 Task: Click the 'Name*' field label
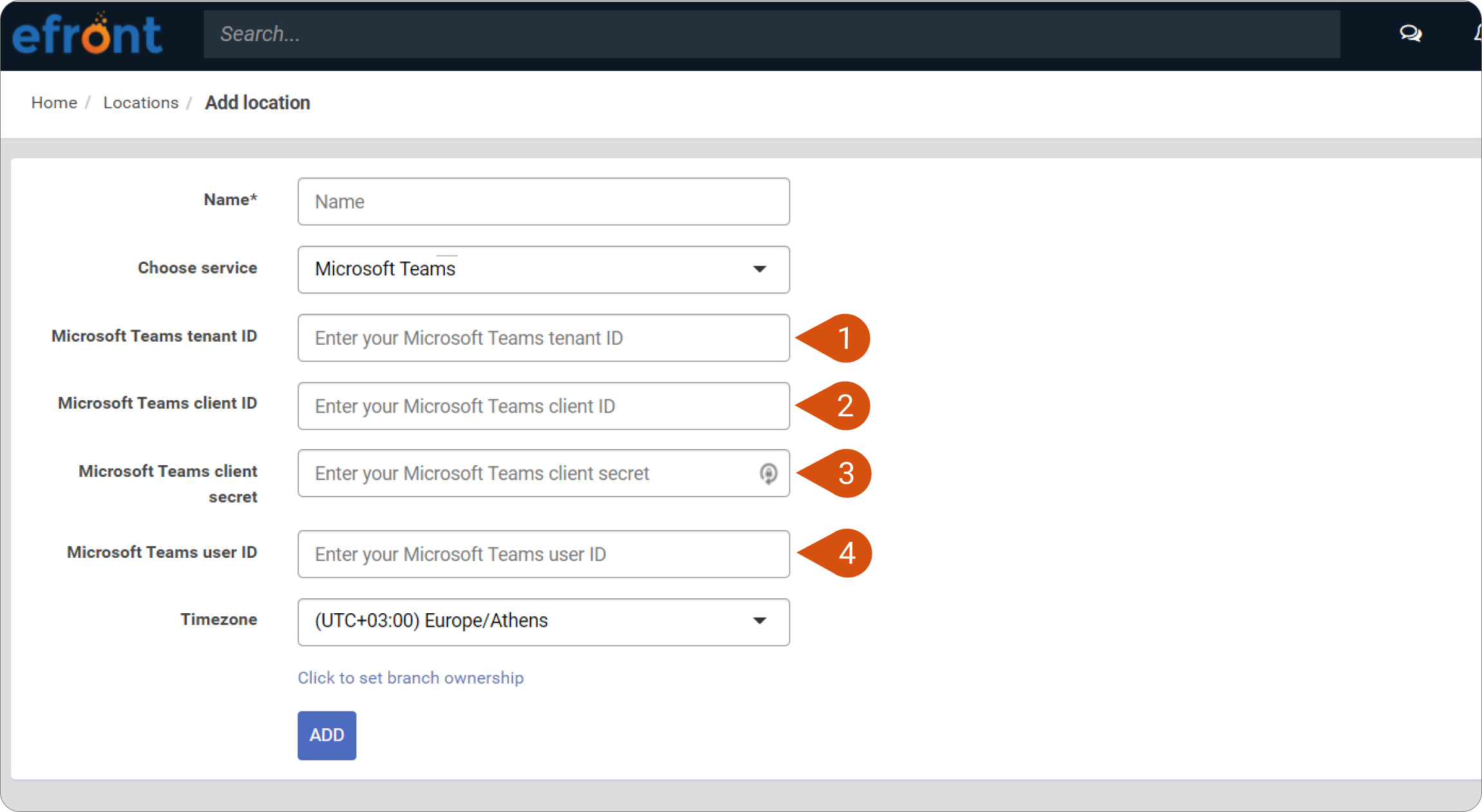coord(230,200)
